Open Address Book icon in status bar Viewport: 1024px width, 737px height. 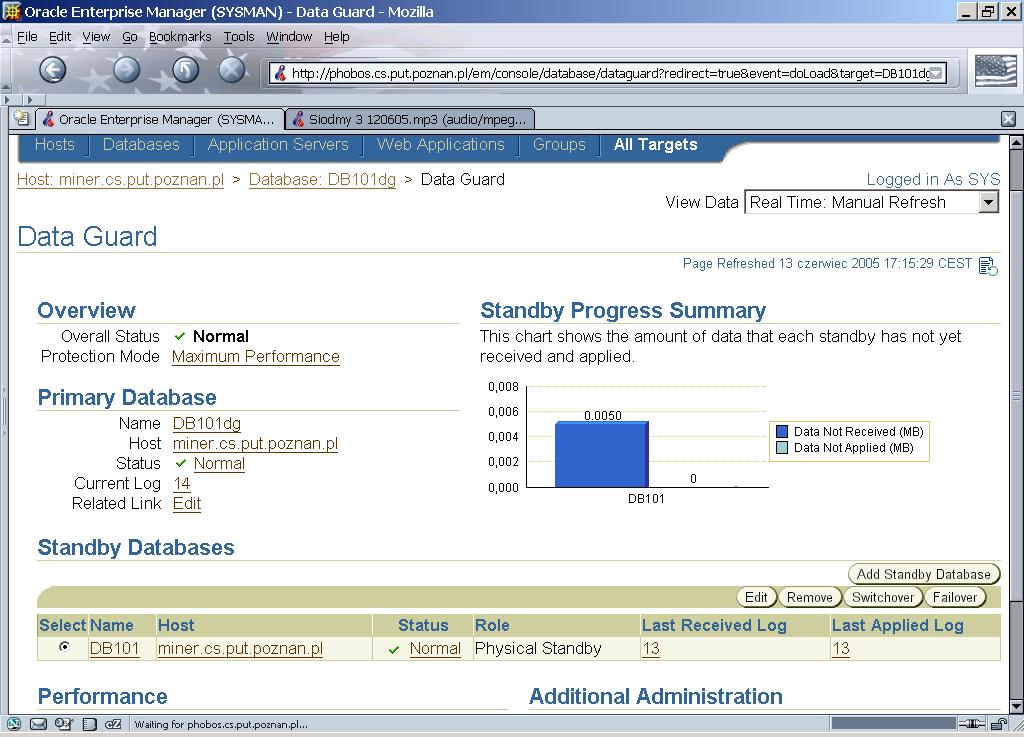pos(89,723)
